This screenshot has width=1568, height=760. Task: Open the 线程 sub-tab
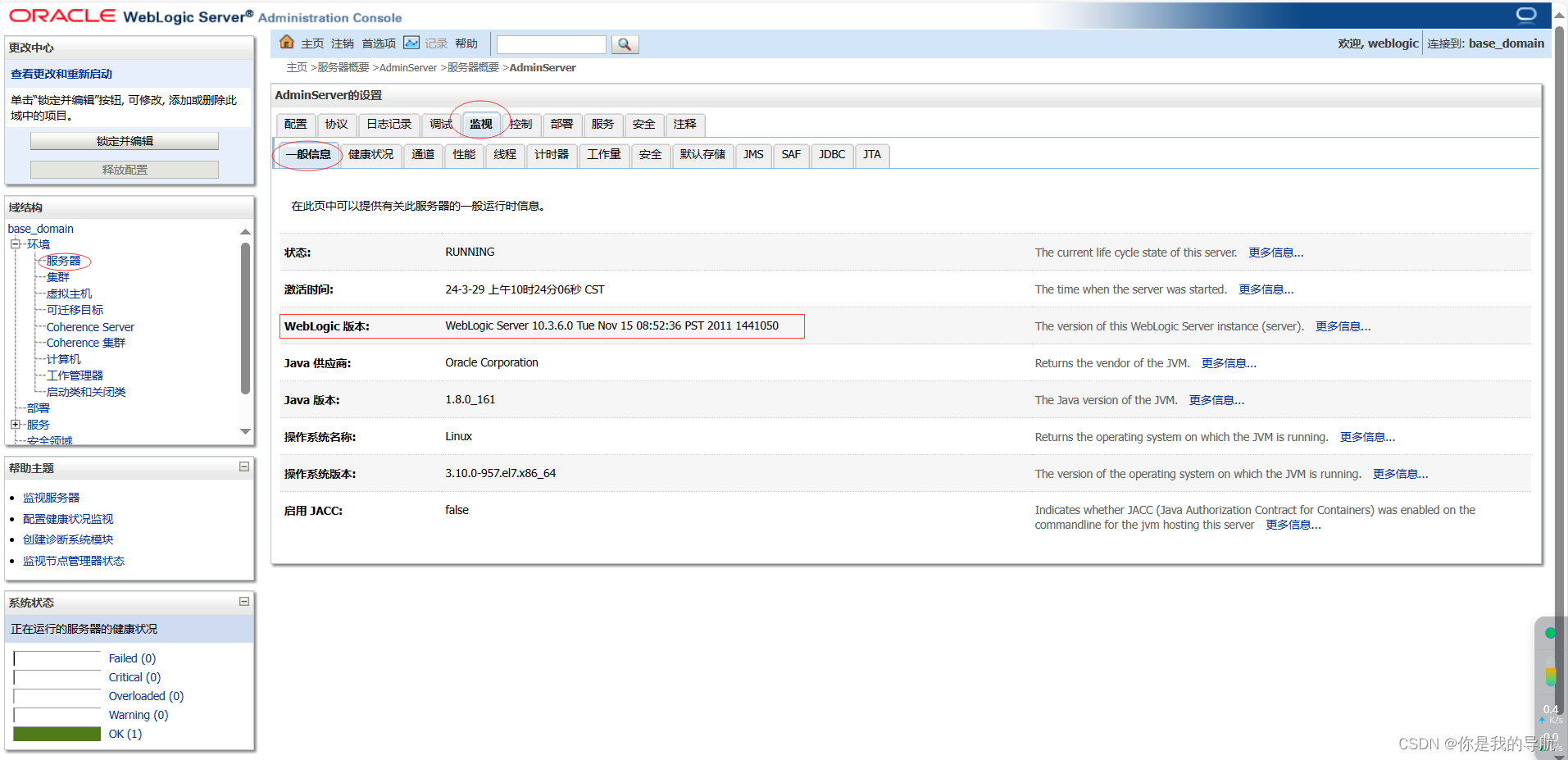(505, 155)
